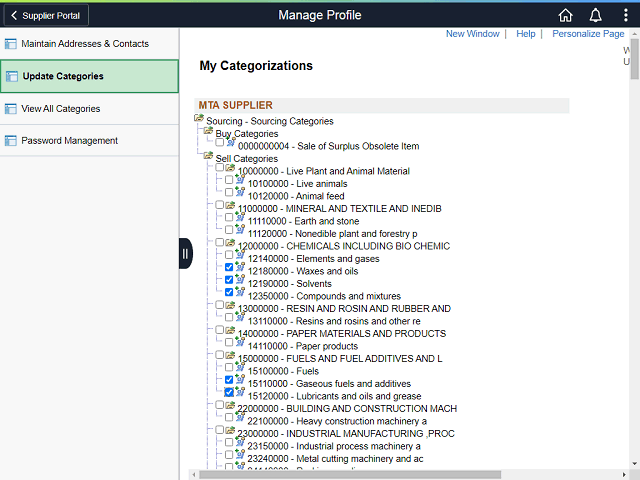Click the horizontal scrollbar thumb at bottom
The image size is (640, 480).
point(350,475)
